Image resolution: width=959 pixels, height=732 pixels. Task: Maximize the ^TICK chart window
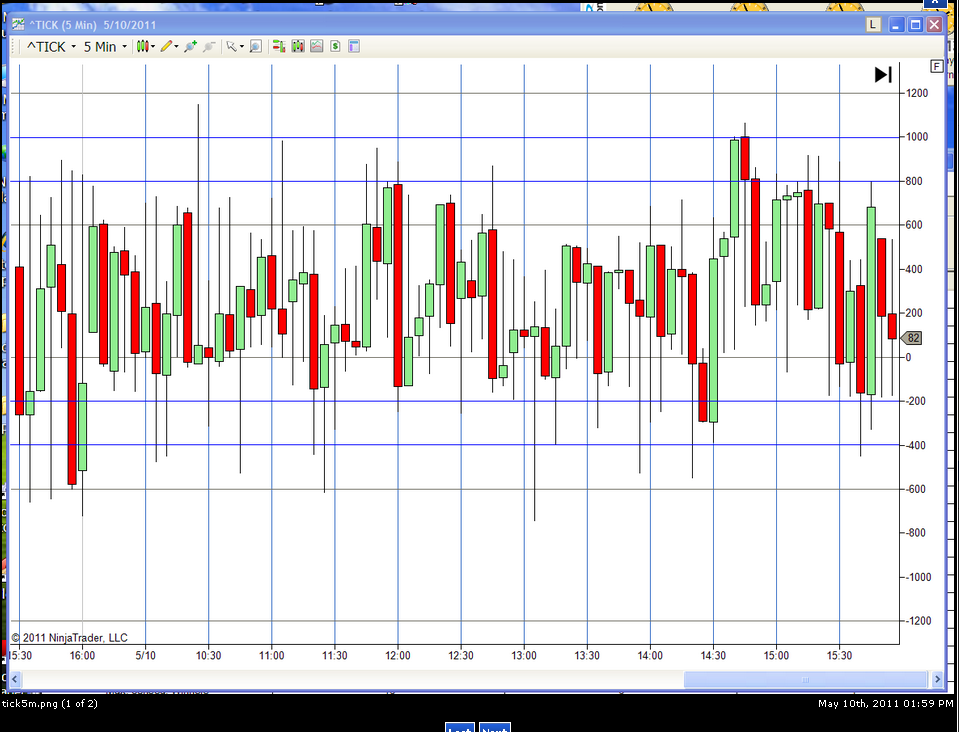click(916, 24)
